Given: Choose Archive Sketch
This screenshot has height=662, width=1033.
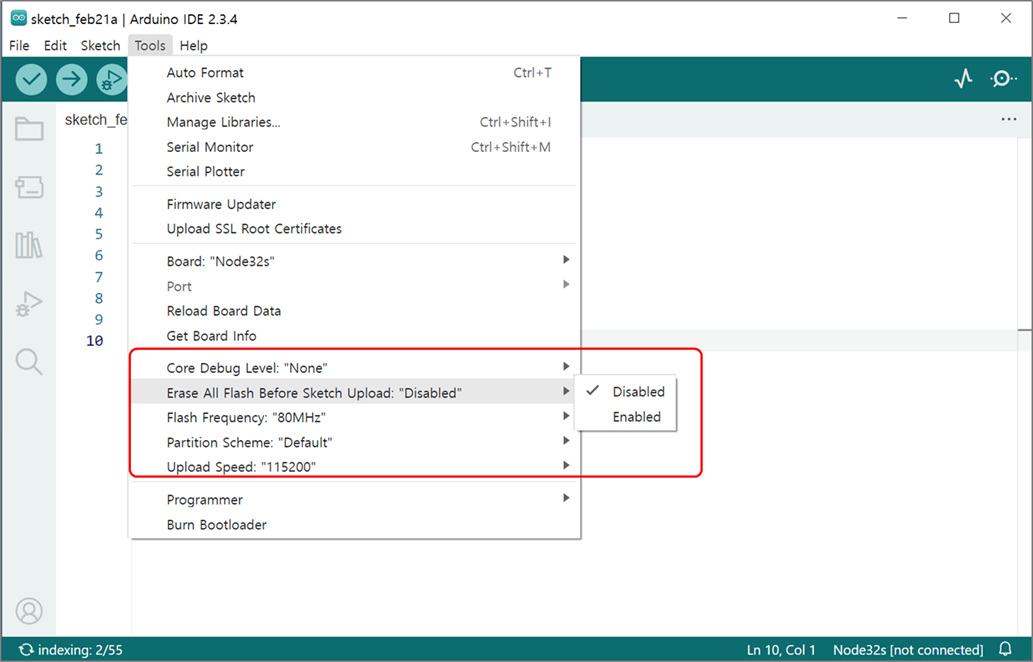Looking at the screenshot, I should [356, 97].
